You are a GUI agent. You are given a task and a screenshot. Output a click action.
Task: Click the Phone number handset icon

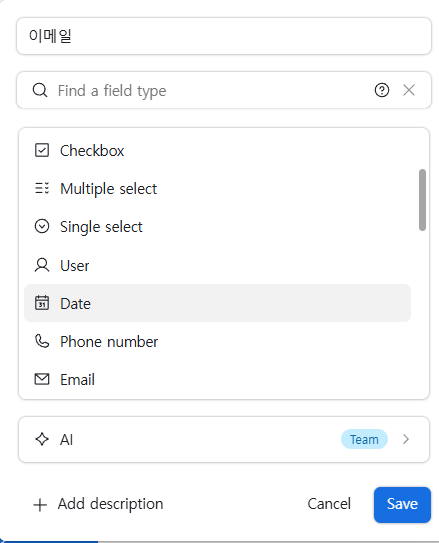coord(42,341)
